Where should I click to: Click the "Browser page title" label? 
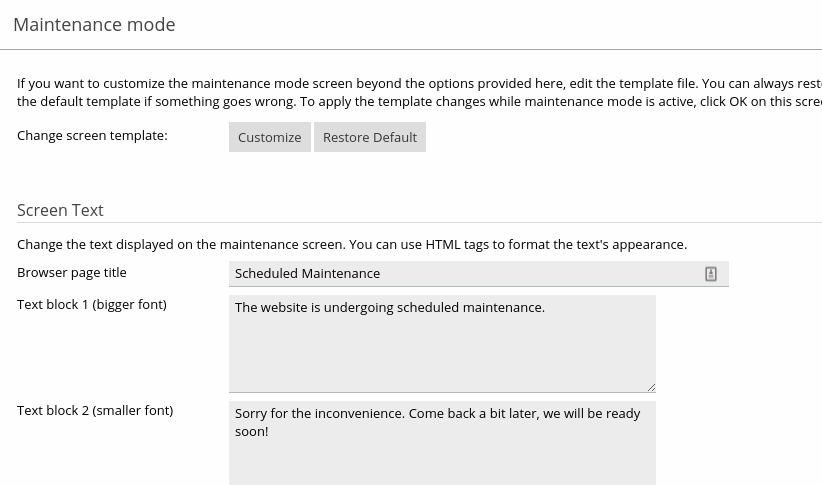tap(72, 273)
